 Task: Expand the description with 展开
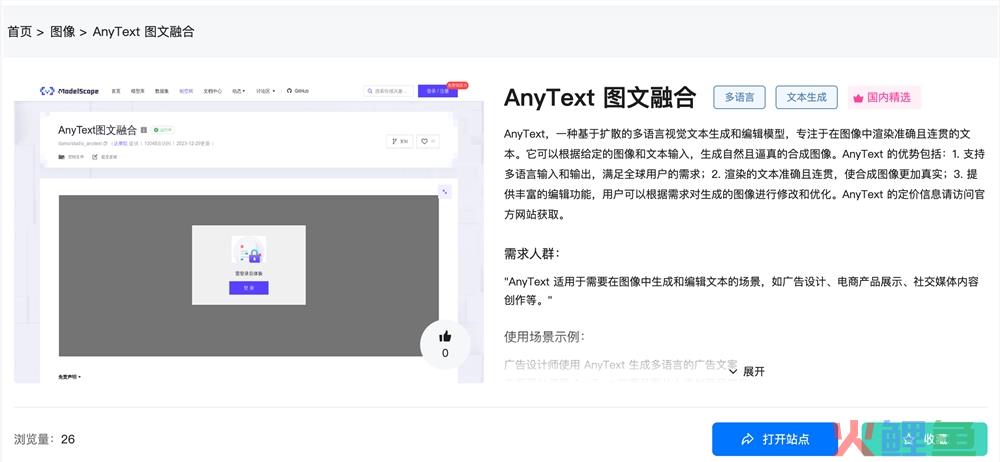coord(746,371)
